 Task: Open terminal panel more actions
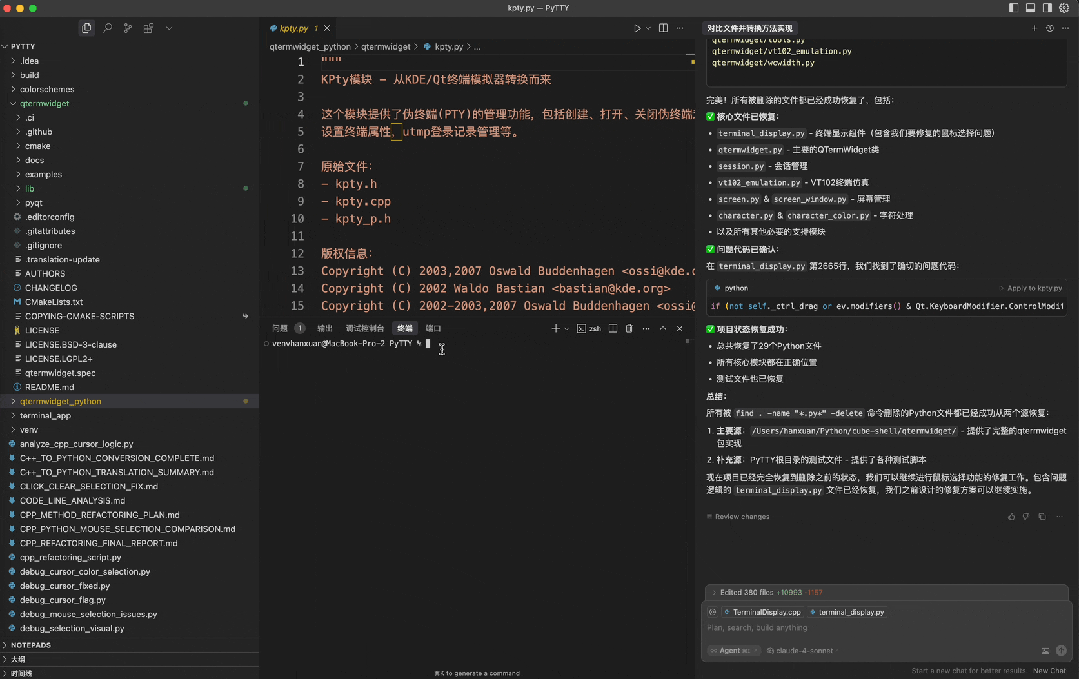tap(646, 329)
